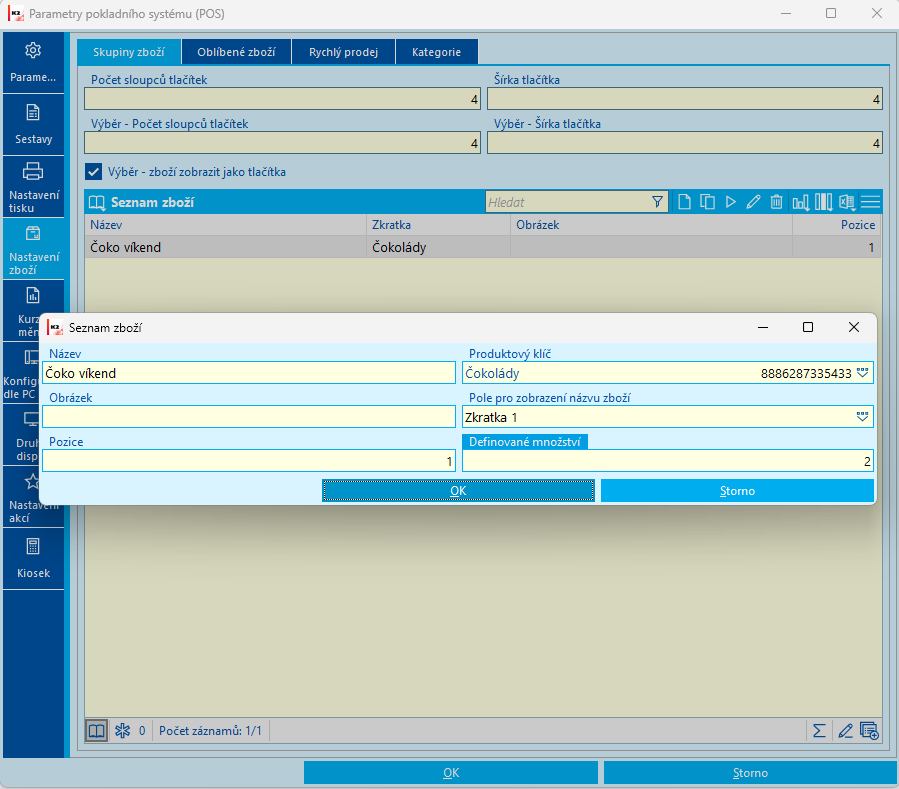Create a new record in Seznam zboží toolbar

[x=684, y=202]
